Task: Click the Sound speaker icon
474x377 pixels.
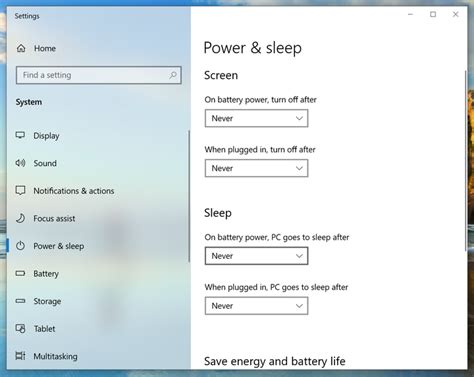Action: coord(20,163)
